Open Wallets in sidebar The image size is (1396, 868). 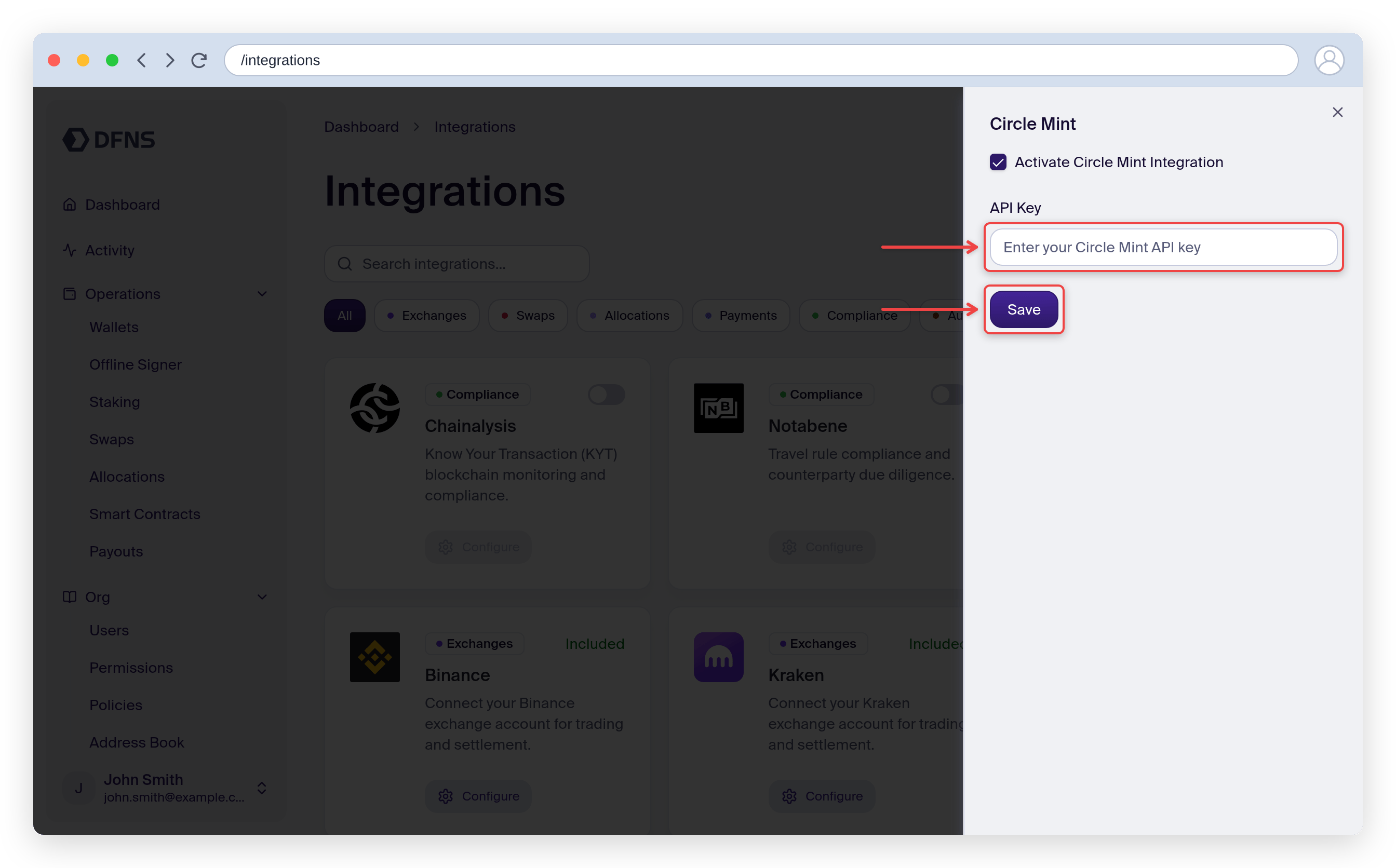[114, 327]
